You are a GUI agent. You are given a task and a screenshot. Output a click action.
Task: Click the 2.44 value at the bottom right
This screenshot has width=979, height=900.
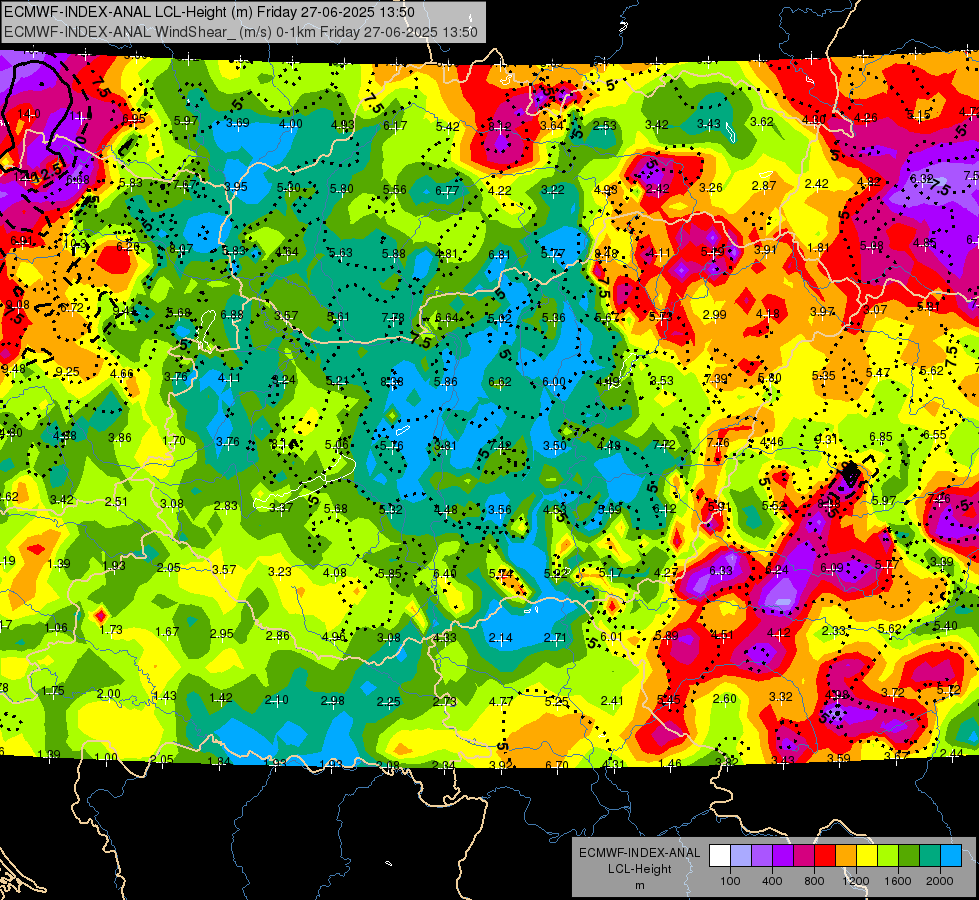click(951, 753)
